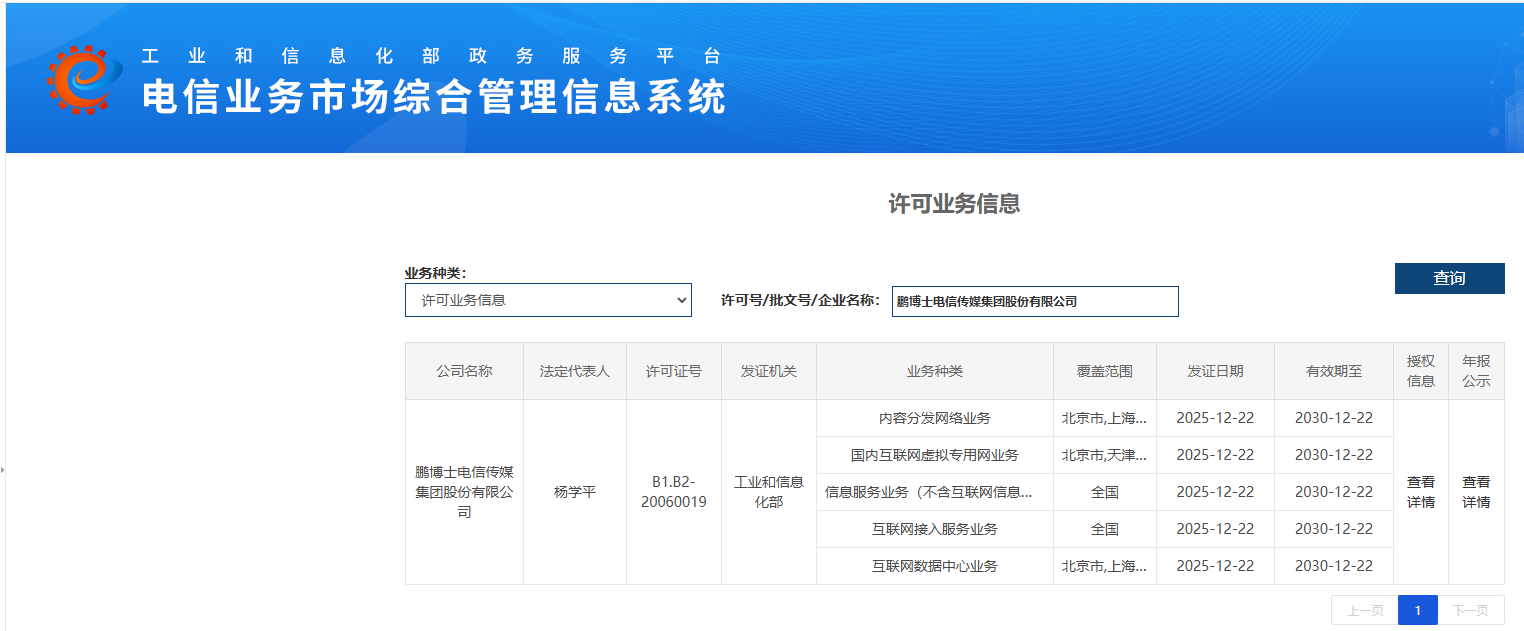Click the 电信业务市场综合管理信息系统 banner title
Screen dimensions: 1524x631
pyautogui.click(x=434, y=97)
